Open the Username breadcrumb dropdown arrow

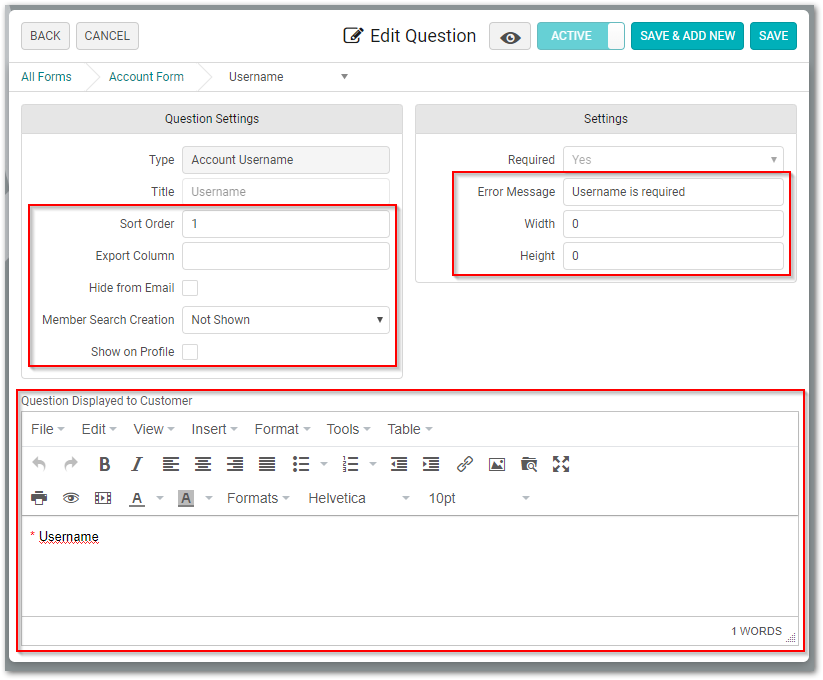pyautogui.click(x=345, y=77)
